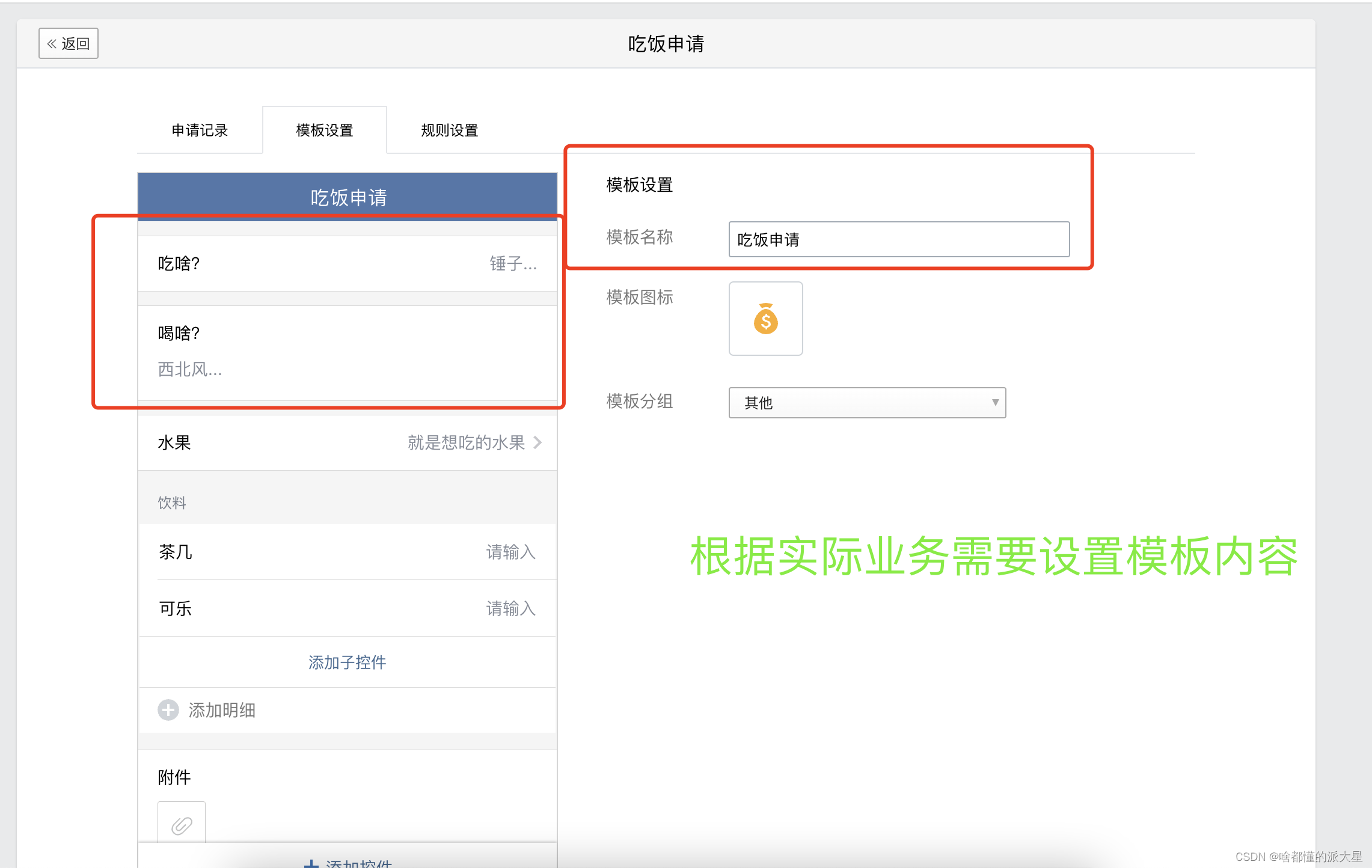Click the 吃饭申请 blue form header
The width and height of the screenshot is (1372, 868).
click(x=348, y=197)
